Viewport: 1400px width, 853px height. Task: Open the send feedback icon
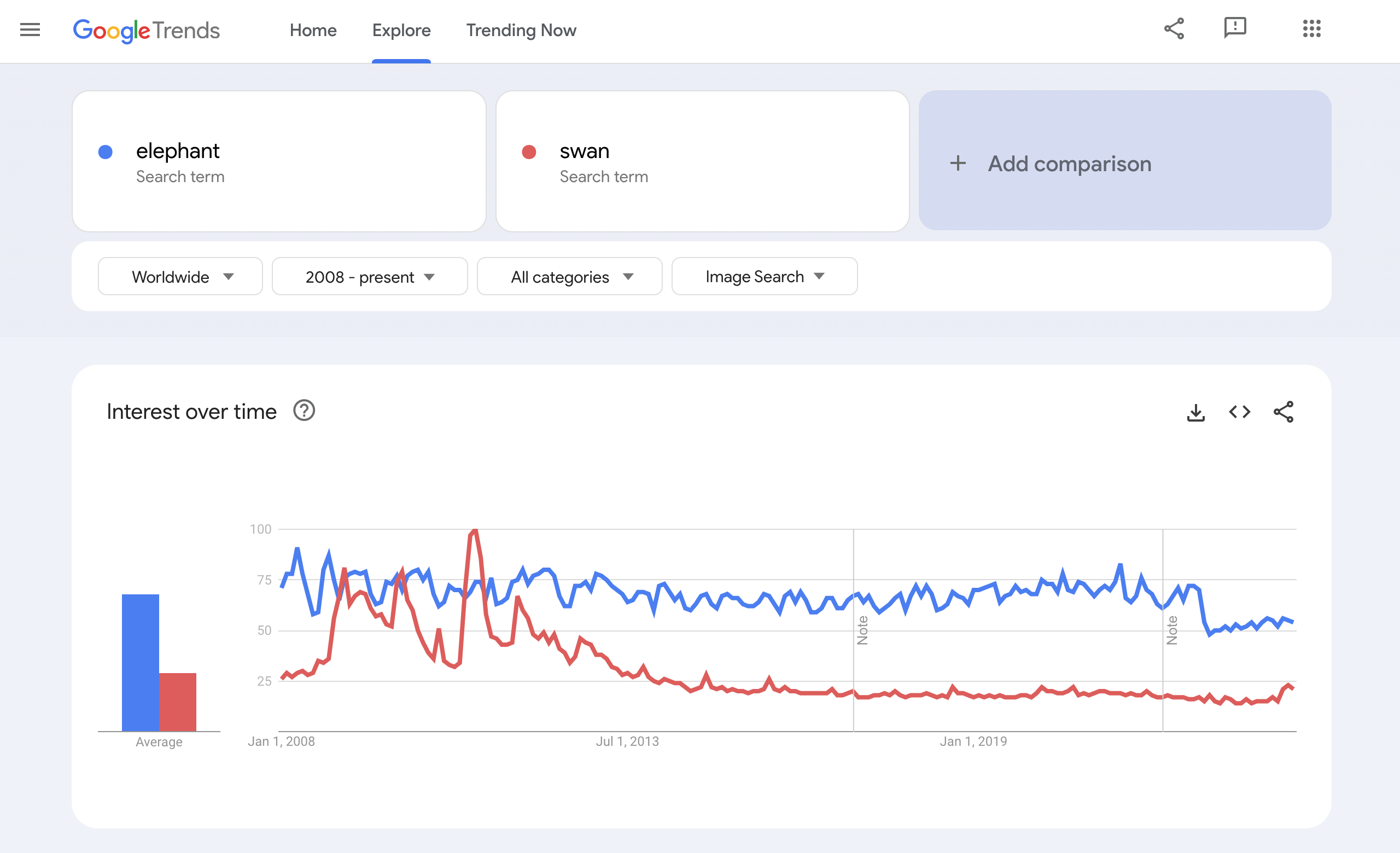1235,28
